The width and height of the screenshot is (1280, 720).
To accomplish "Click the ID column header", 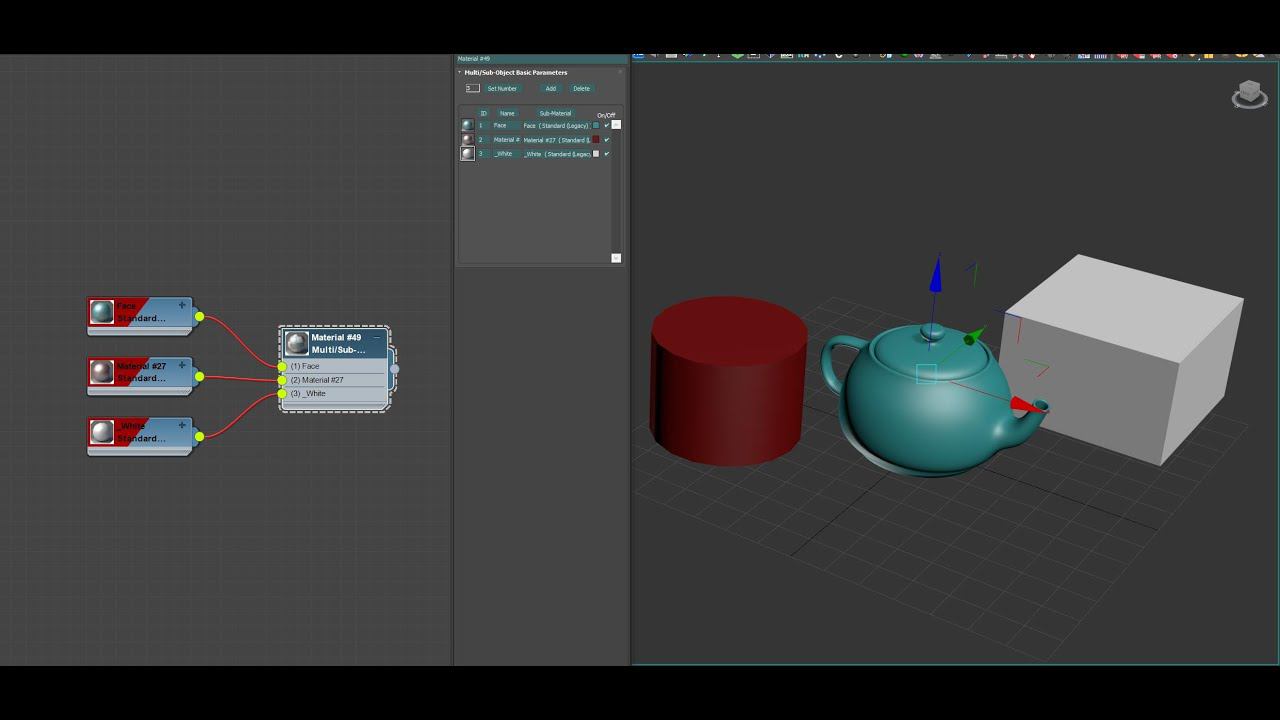I will (x=483, y=113).
